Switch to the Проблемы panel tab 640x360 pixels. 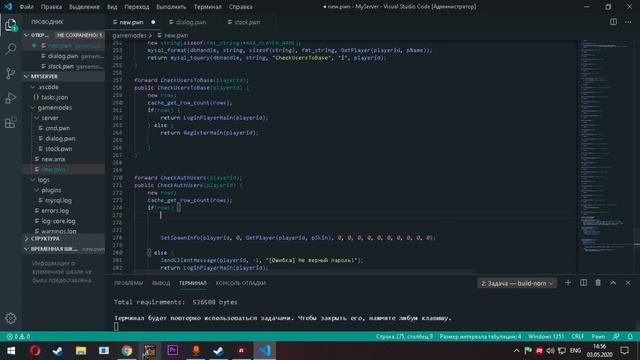pyautogui.click(x=129, y=283)
